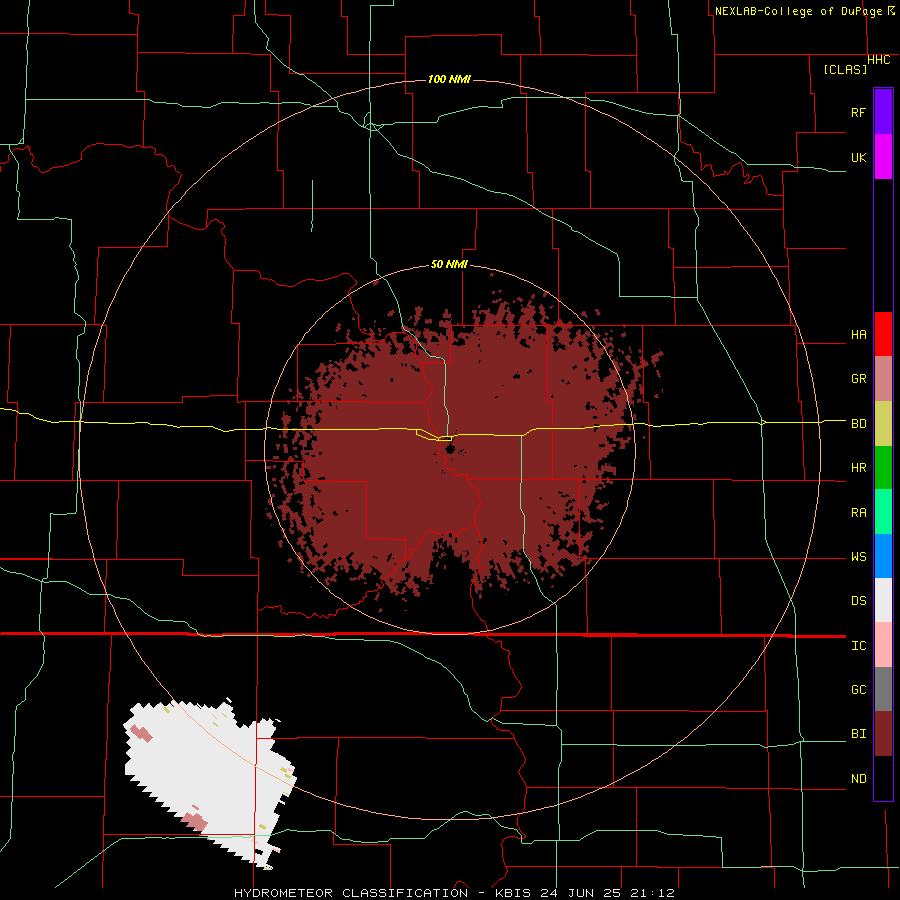Click the HR green legend swatch
This screenshot has height=900, width=900.
click(x=883, y=468)
